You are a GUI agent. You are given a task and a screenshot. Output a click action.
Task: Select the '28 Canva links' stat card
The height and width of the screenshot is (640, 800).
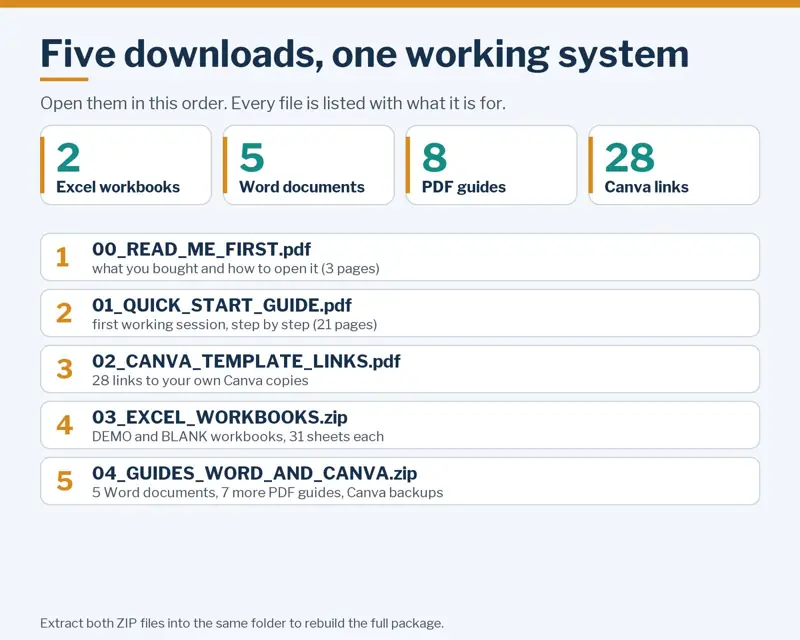pos(674,165)
